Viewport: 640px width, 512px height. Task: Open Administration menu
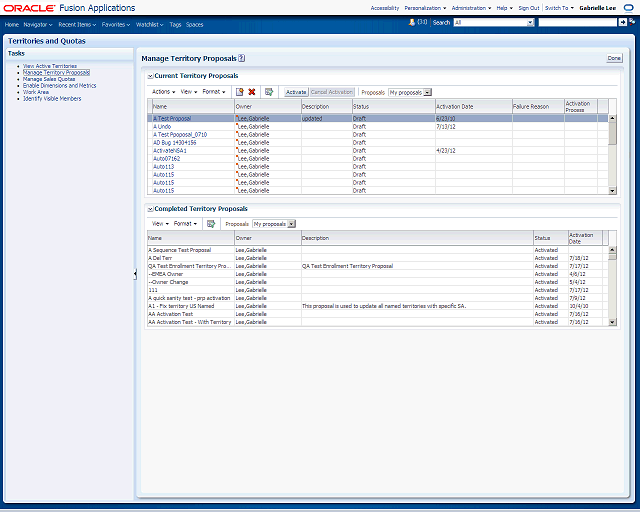point(471,8)
